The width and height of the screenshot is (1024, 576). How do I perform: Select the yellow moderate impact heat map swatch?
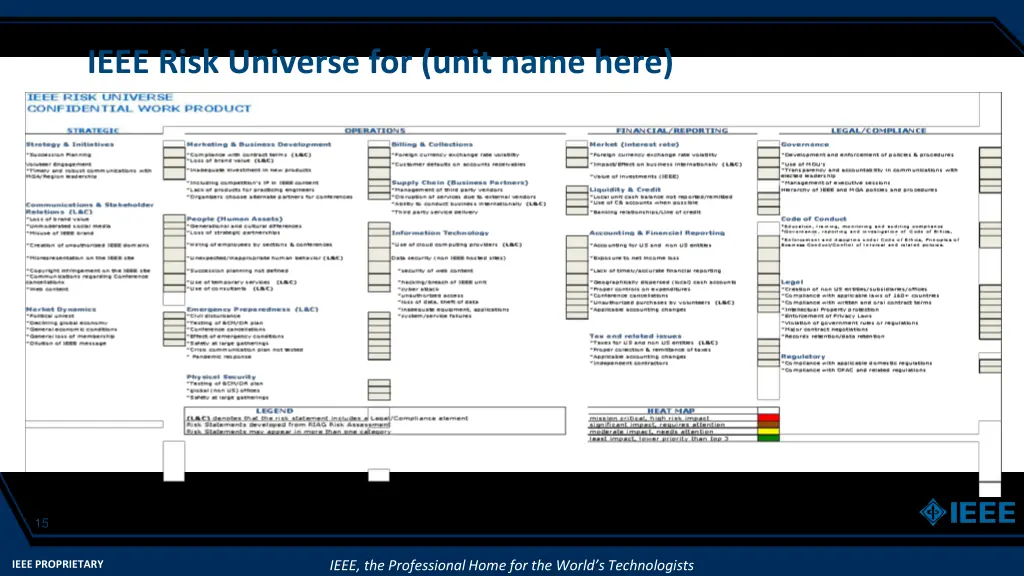coord(768,432)
